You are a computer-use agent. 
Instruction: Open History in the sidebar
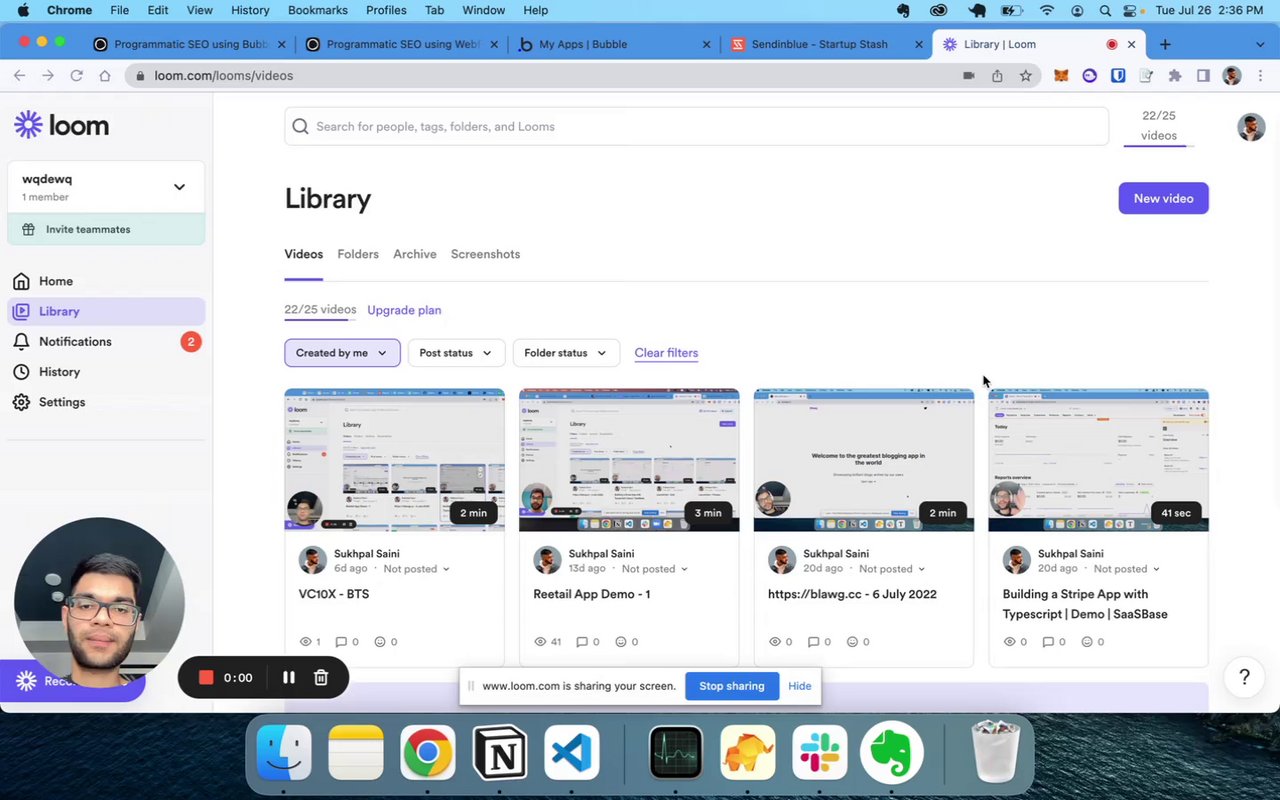point(59,371)
